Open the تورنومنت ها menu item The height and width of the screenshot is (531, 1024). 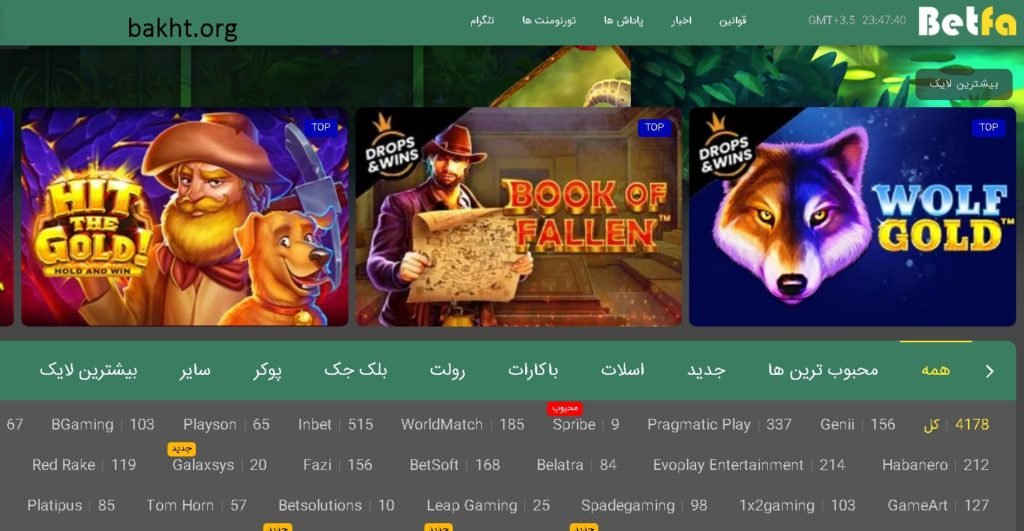coord(549,20)
